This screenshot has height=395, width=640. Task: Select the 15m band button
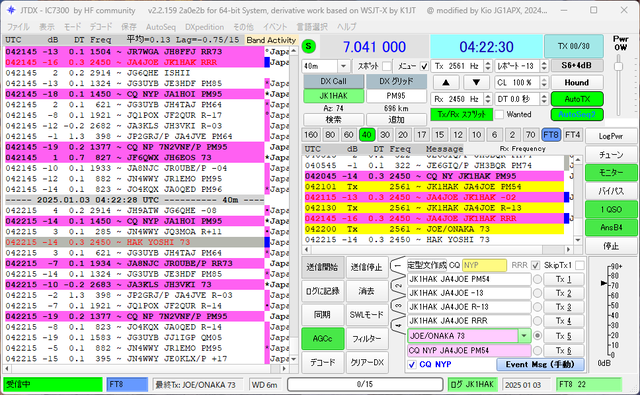coord(439,135)
